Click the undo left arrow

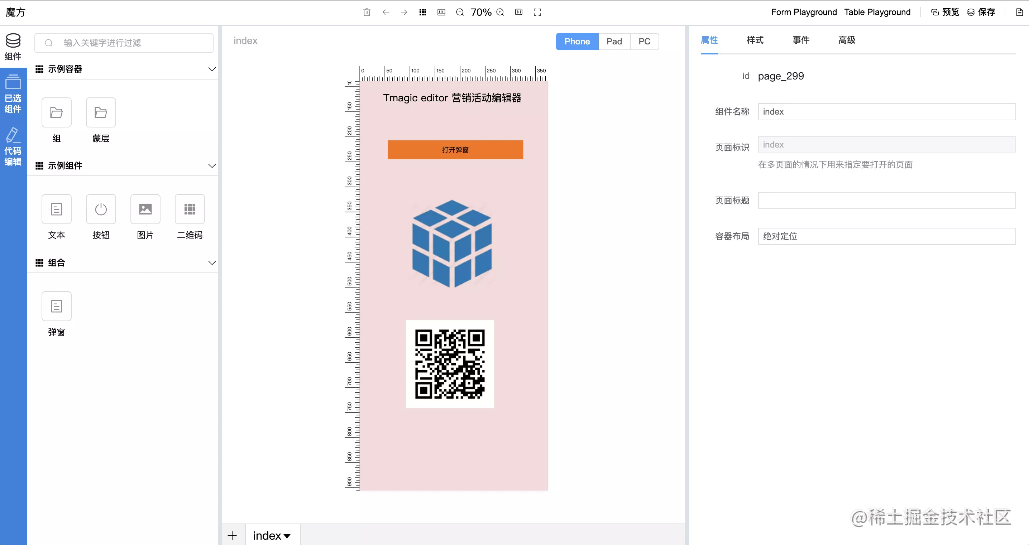click(x=386, y=12)
